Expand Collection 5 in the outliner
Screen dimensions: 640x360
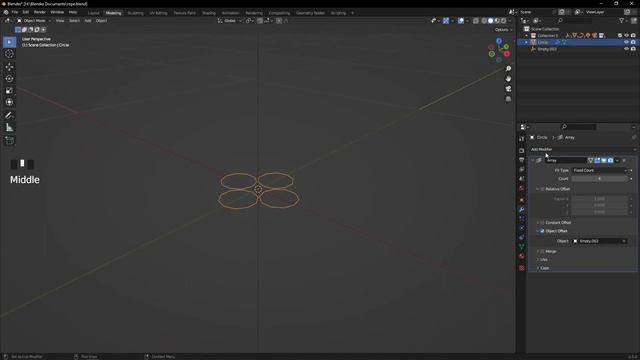[527, 36]
